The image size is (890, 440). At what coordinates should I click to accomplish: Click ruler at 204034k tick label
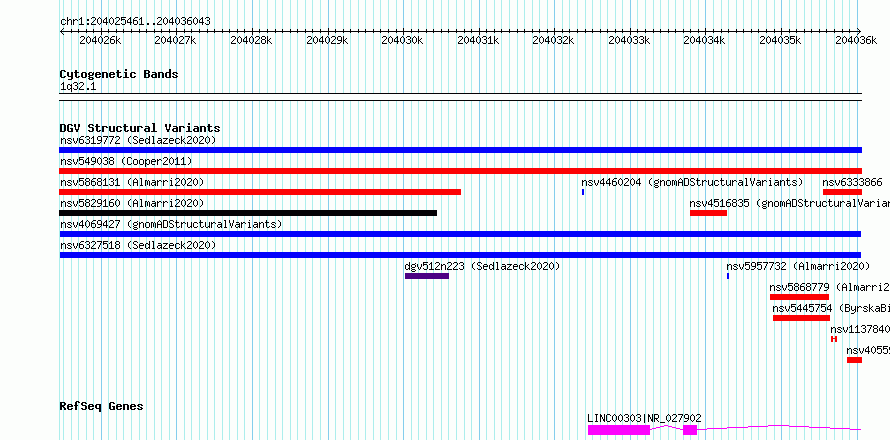(705, 40)
